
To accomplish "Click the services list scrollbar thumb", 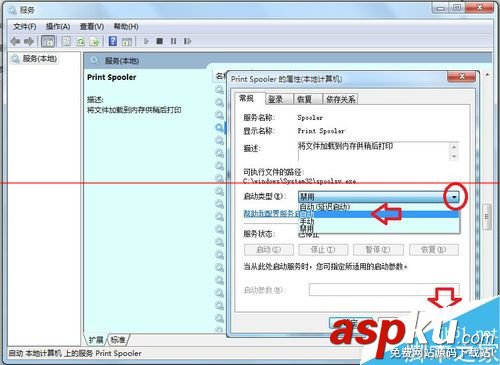I will 487,217.
